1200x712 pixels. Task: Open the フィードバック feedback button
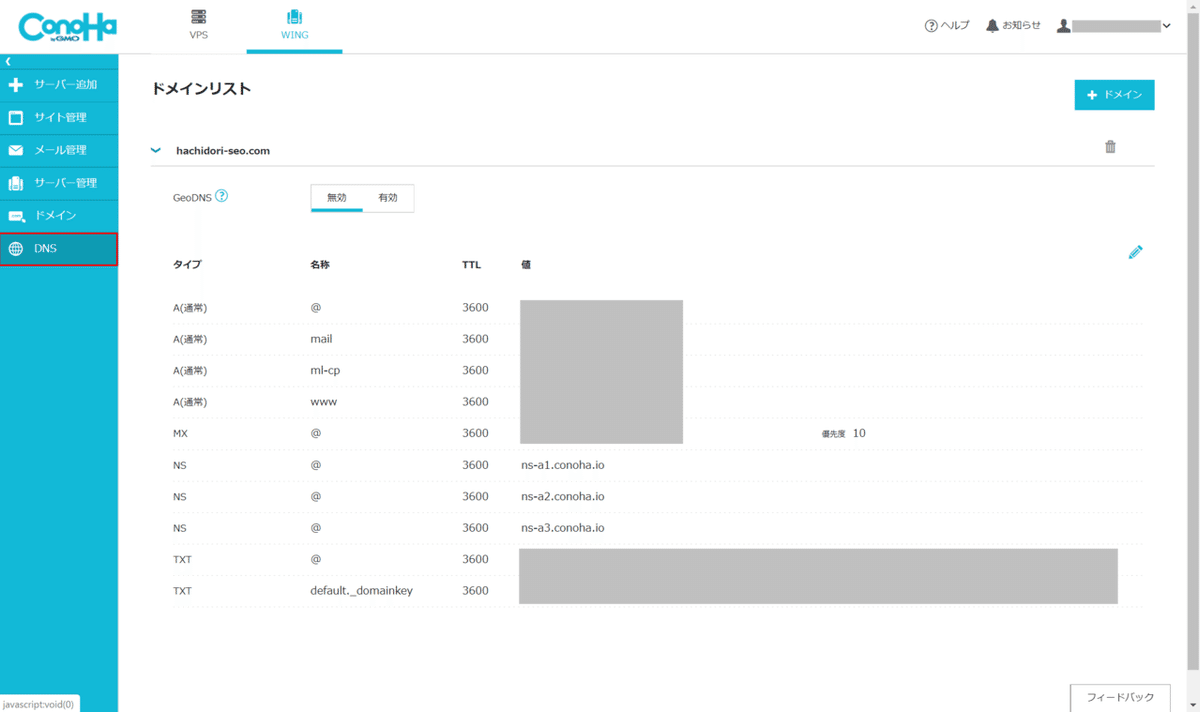tap(1120, 698)
